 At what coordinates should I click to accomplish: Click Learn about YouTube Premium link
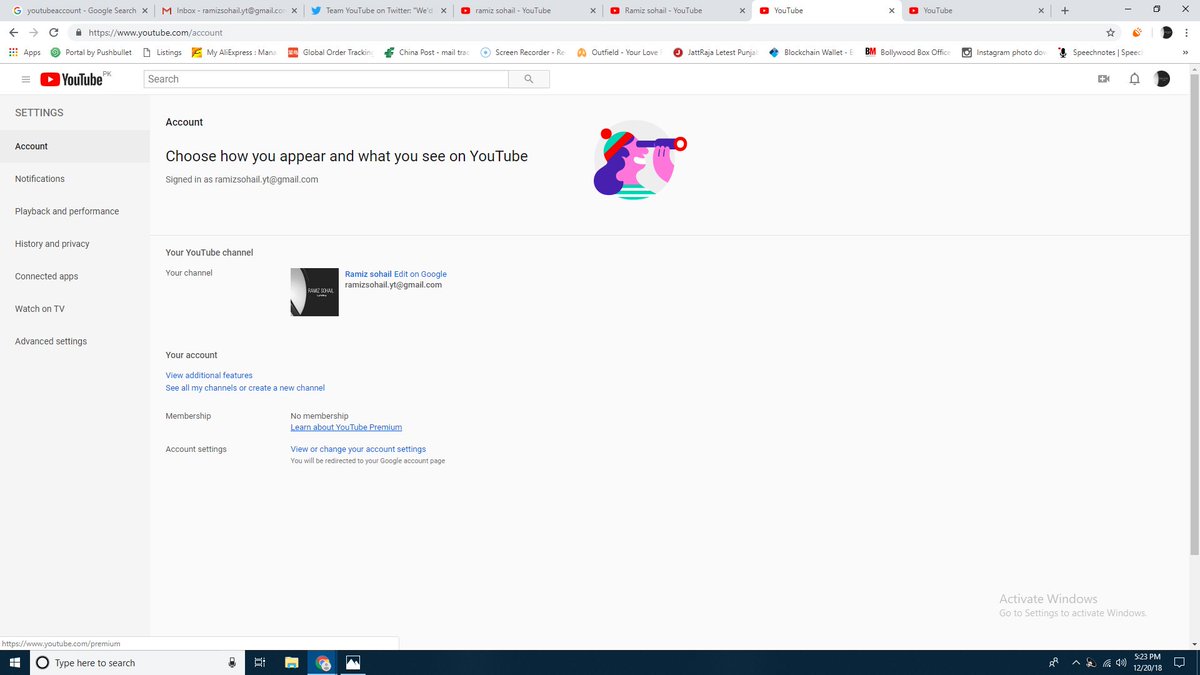(346, 427)
